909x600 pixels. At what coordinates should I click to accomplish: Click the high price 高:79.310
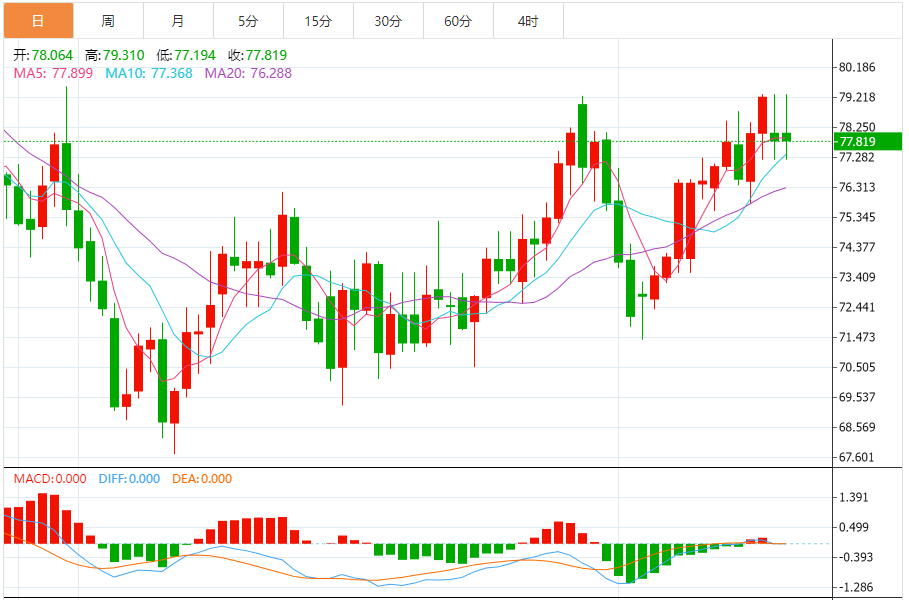[115, 55]
